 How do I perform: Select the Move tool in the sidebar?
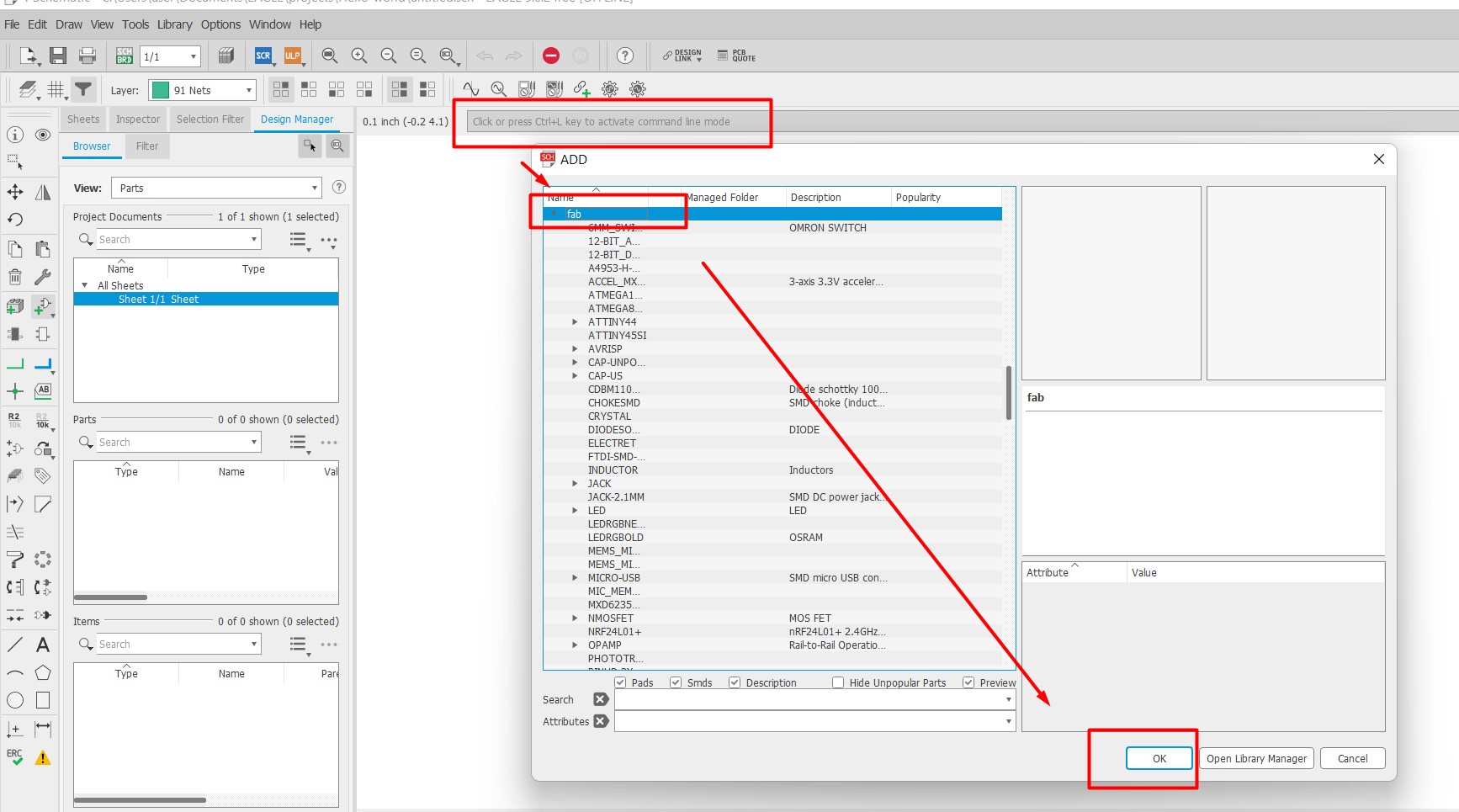coord(15,192)
